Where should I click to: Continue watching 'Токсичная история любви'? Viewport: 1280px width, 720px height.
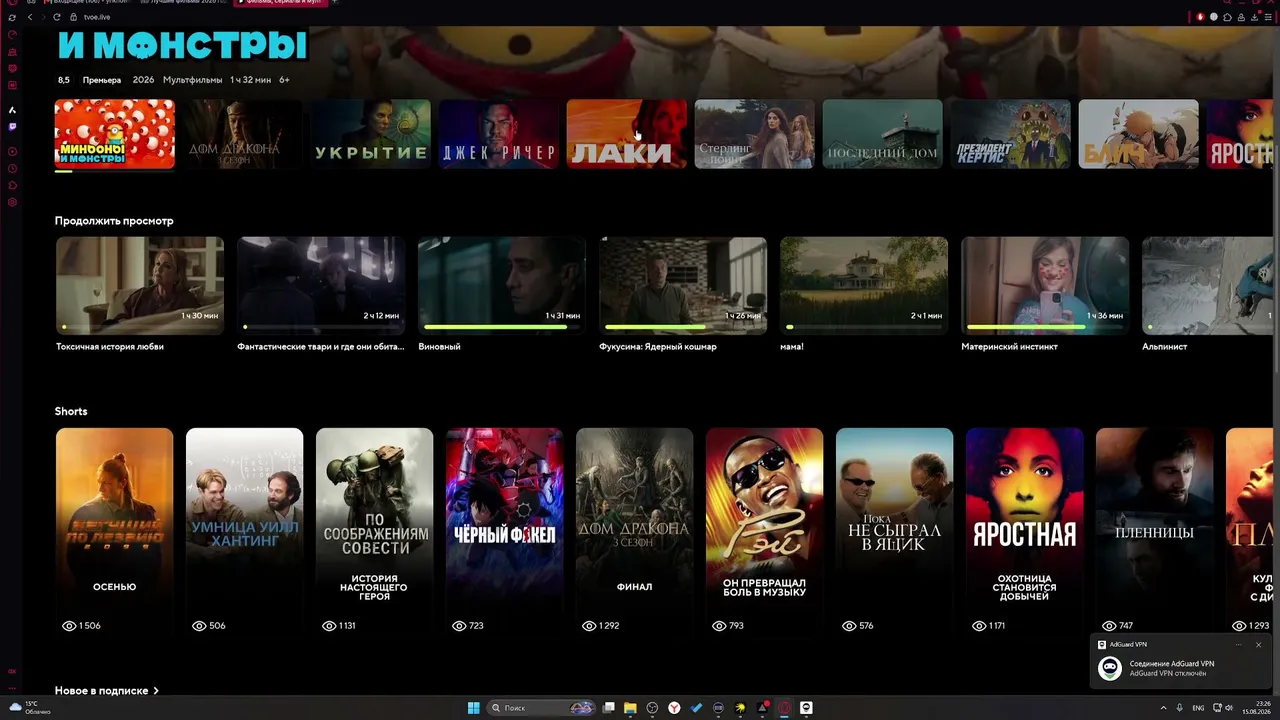point(140,285)
